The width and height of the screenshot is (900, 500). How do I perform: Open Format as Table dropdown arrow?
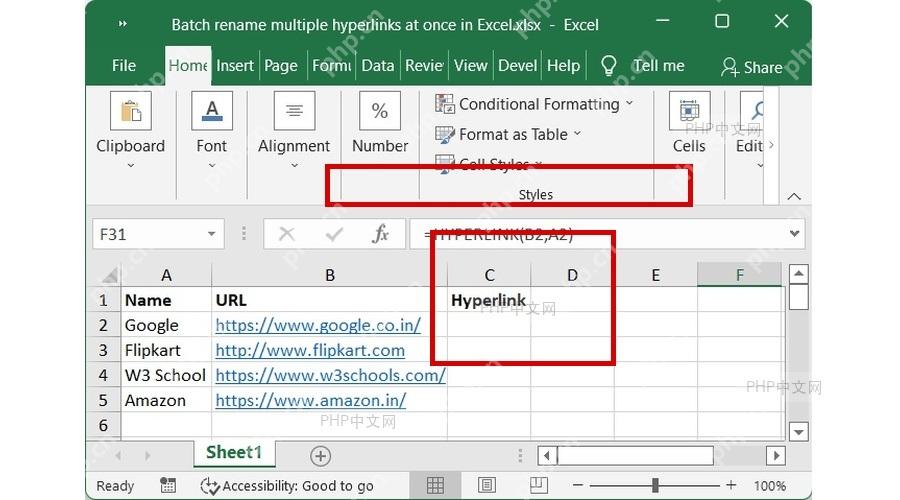577,134
